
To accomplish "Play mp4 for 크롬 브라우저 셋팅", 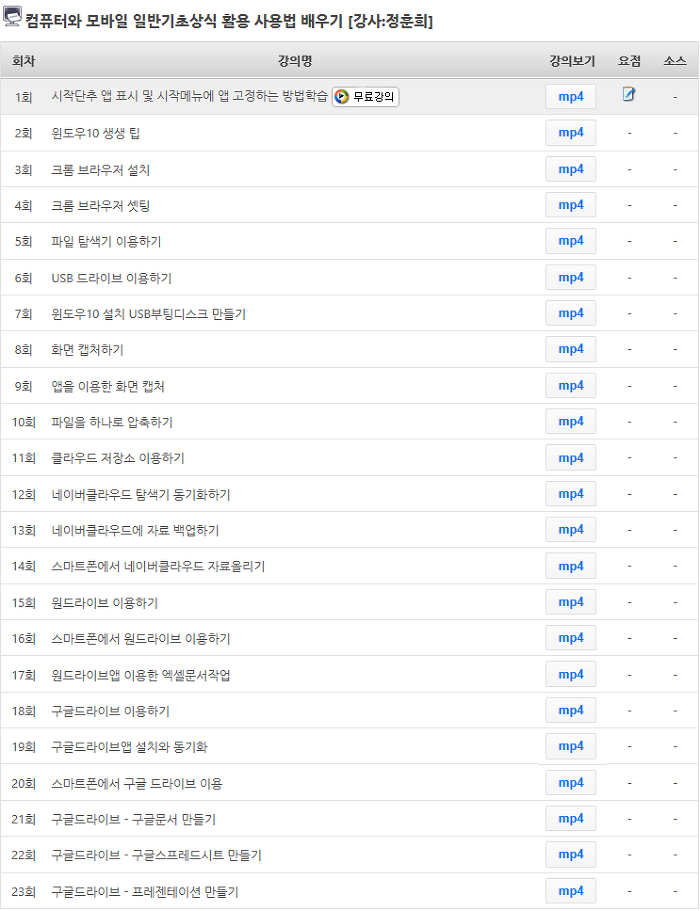I will tap(570, 205).
